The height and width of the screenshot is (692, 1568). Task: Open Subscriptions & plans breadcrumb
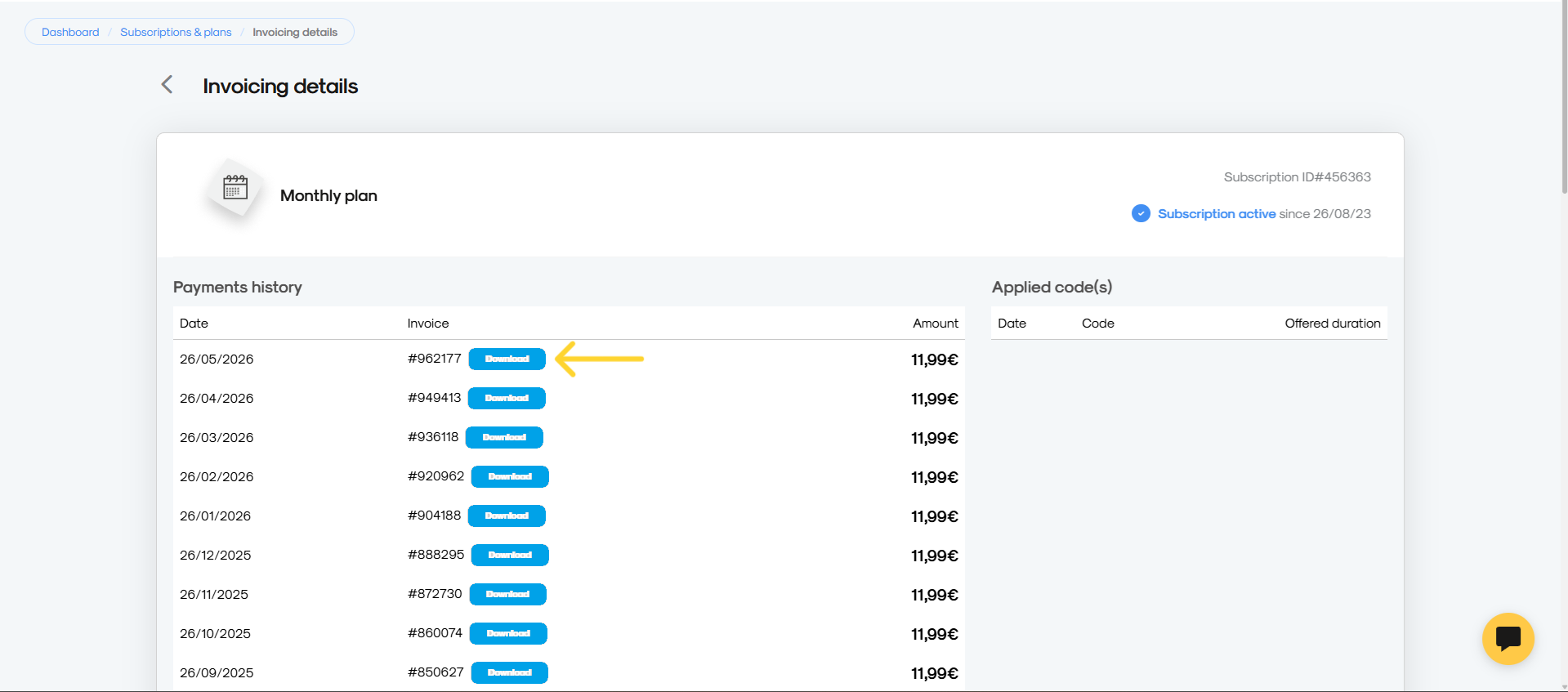click(176, 32)
